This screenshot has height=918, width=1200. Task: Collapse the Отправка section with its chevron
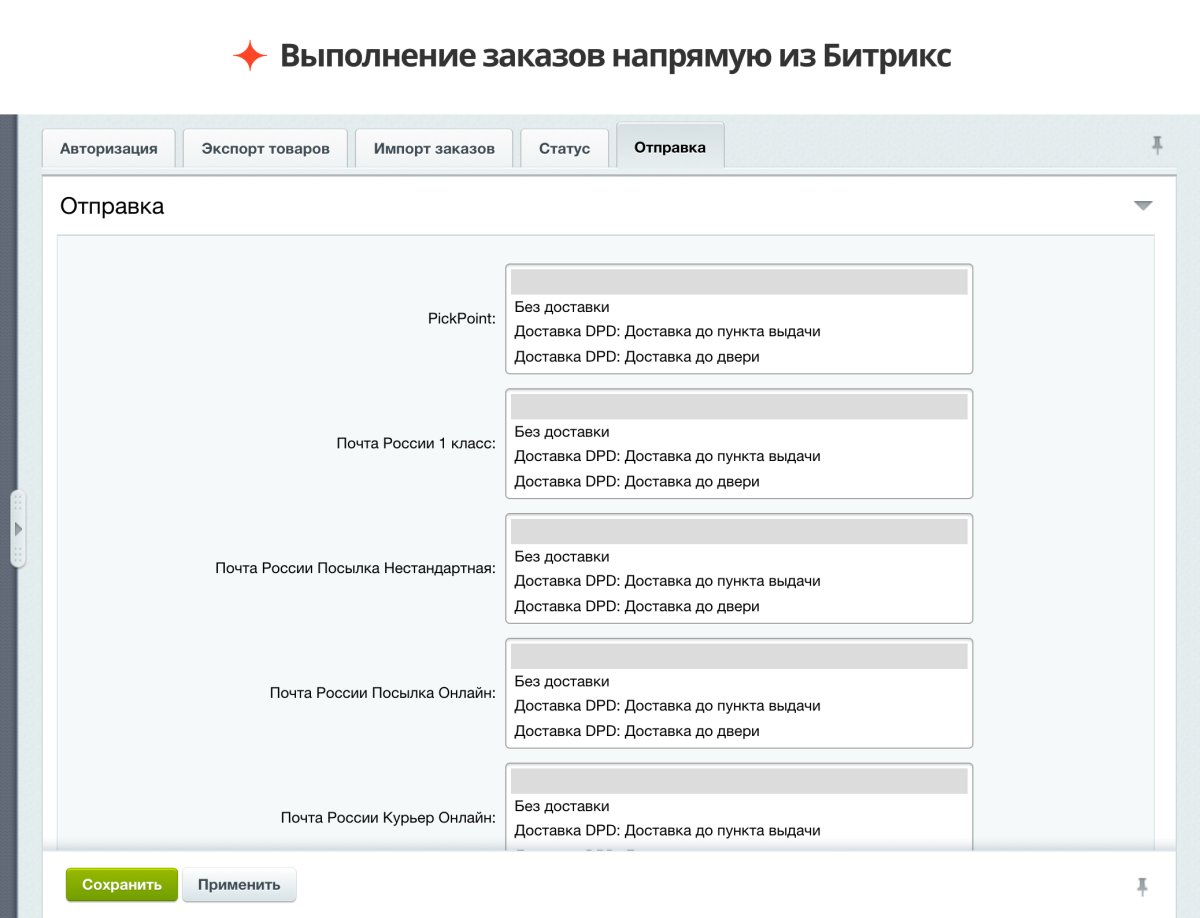(x=1144, y=204)
